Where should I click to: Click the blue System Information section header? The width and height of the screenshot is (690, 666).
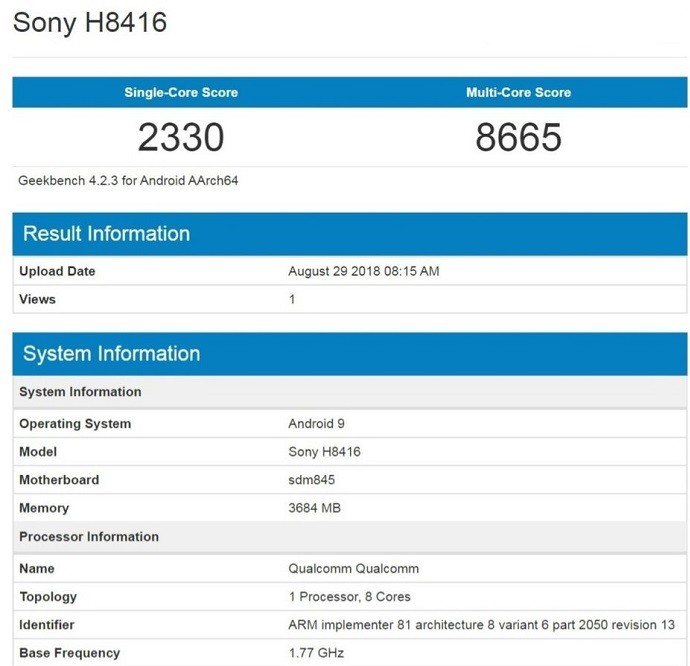350,354
